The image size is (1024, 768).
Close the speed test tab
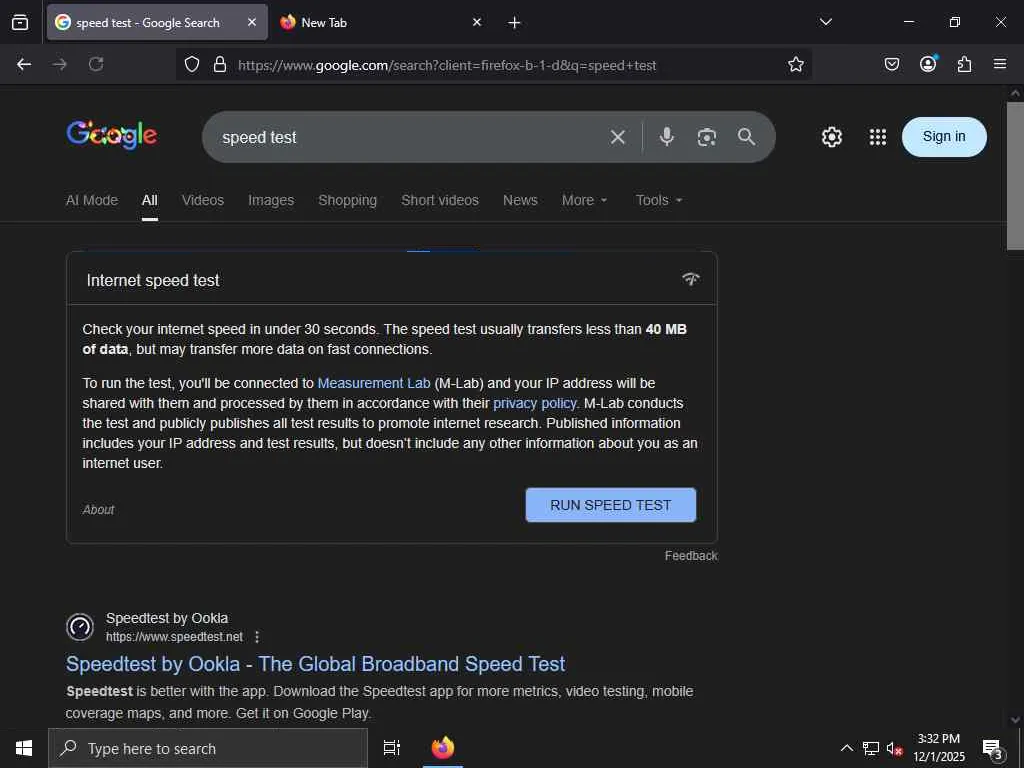pos(252,22)
